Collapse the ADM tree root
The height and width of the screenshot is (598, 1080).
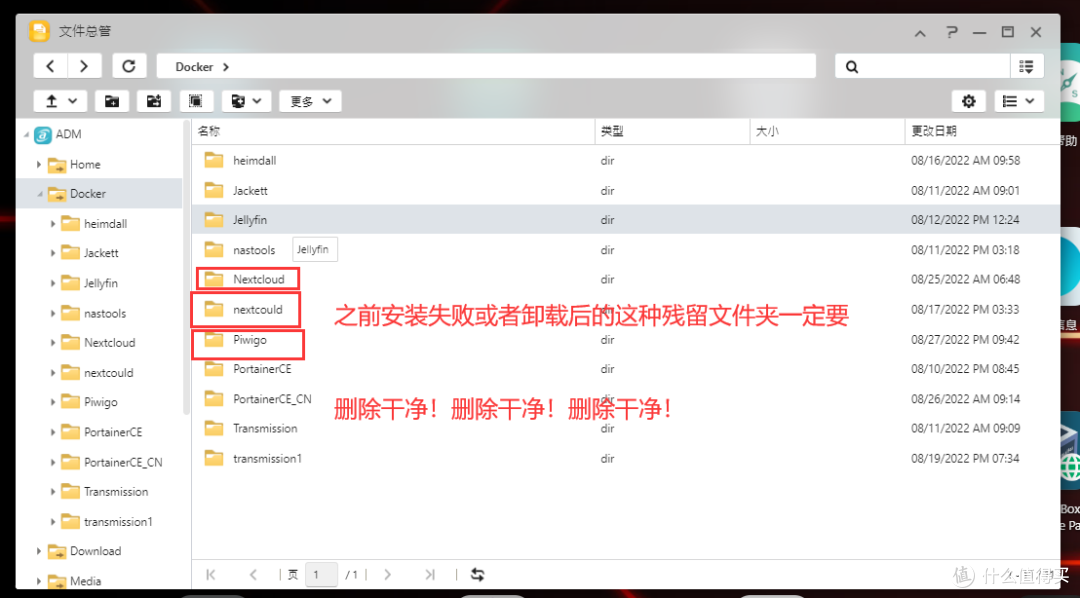click(x=26, y=134)
